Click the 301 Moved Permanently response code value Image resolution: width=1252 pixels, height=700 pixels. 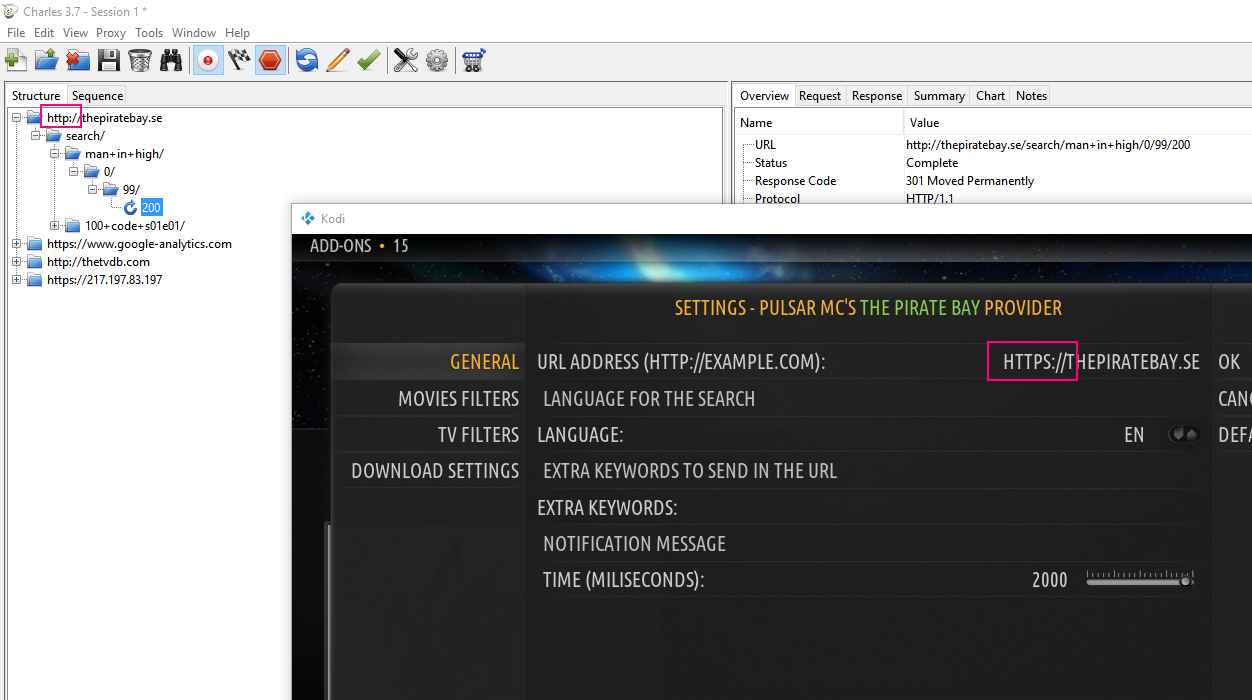pos(970,181)
